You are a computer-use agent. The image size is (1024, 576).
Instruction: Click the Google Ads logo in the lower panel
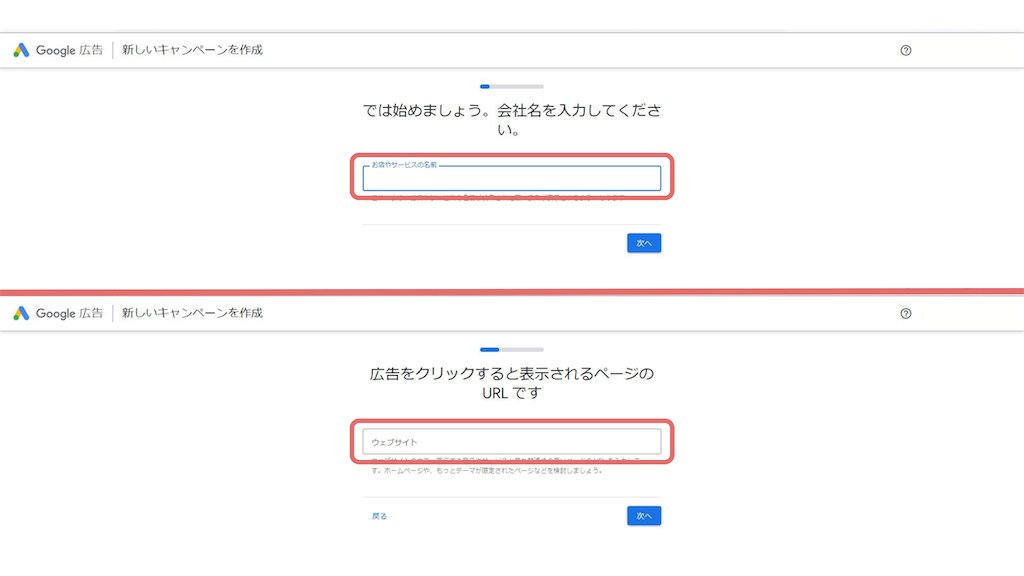pyautogui.click(x=22, y=313)
